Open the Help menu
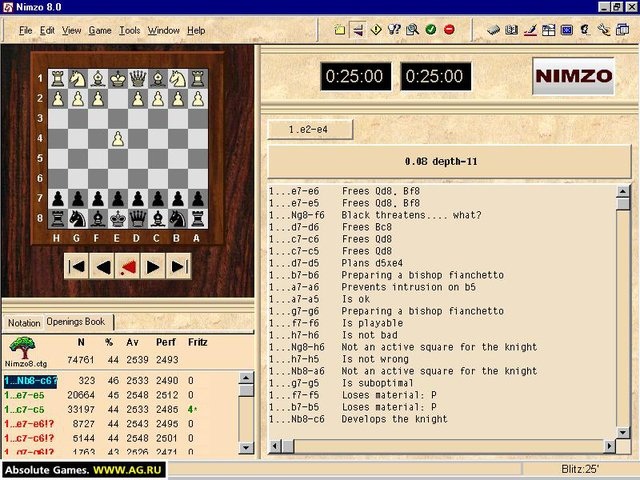The height and width of the screenshot is (480, 640). click(196, 30)
